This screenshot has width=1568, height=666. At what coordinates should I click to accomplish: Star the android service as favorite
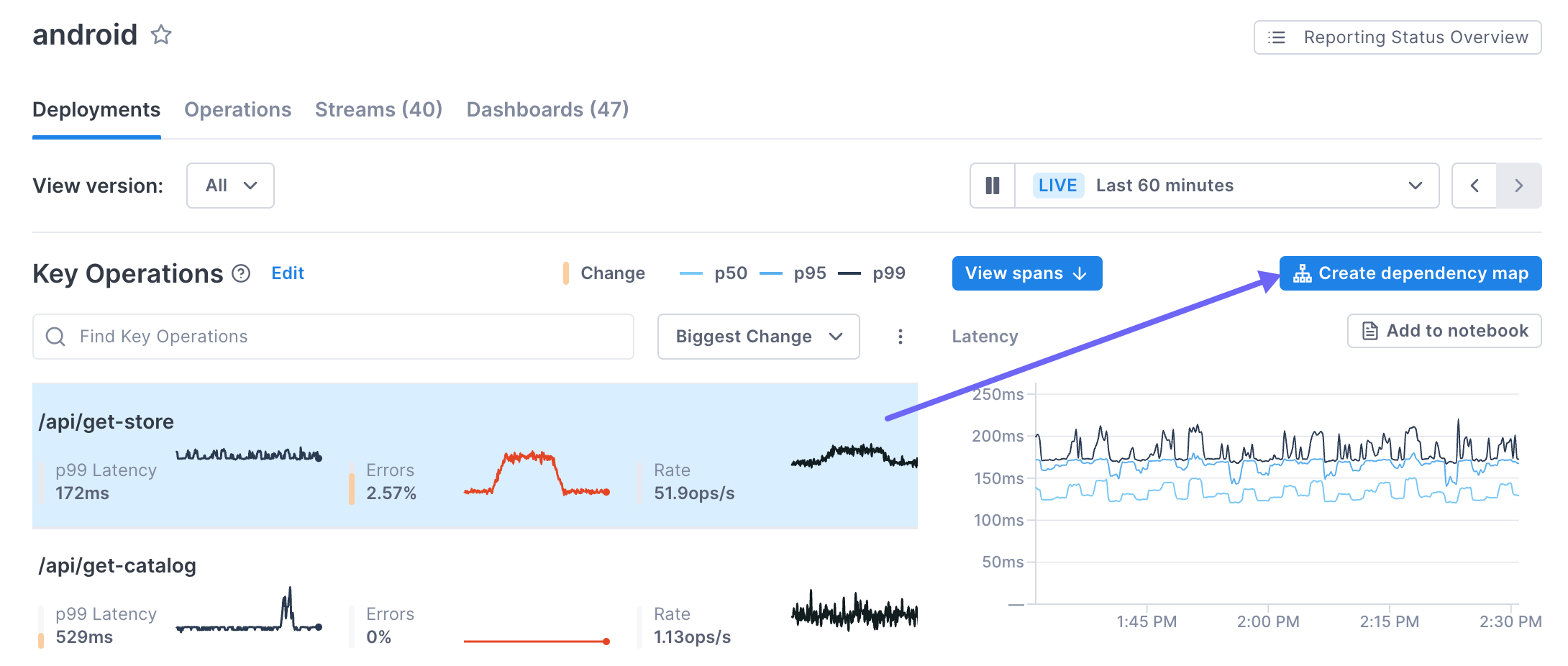tap(160, 35)
